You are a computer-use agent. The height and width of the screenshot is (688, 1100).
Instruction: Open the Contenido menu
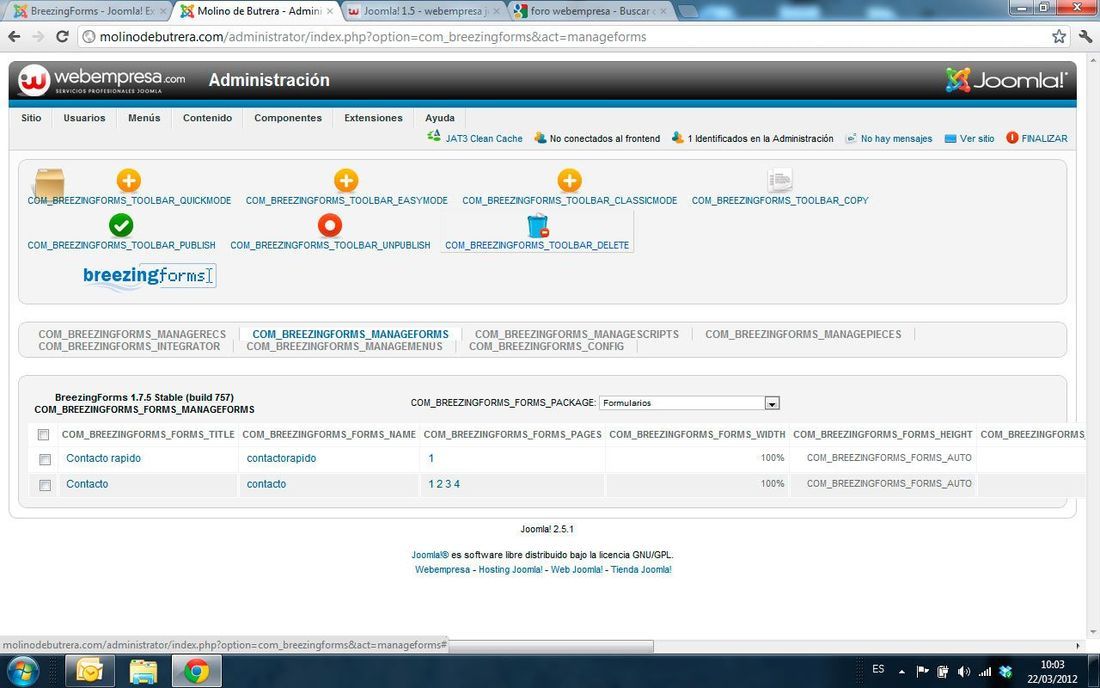(208, 118)
